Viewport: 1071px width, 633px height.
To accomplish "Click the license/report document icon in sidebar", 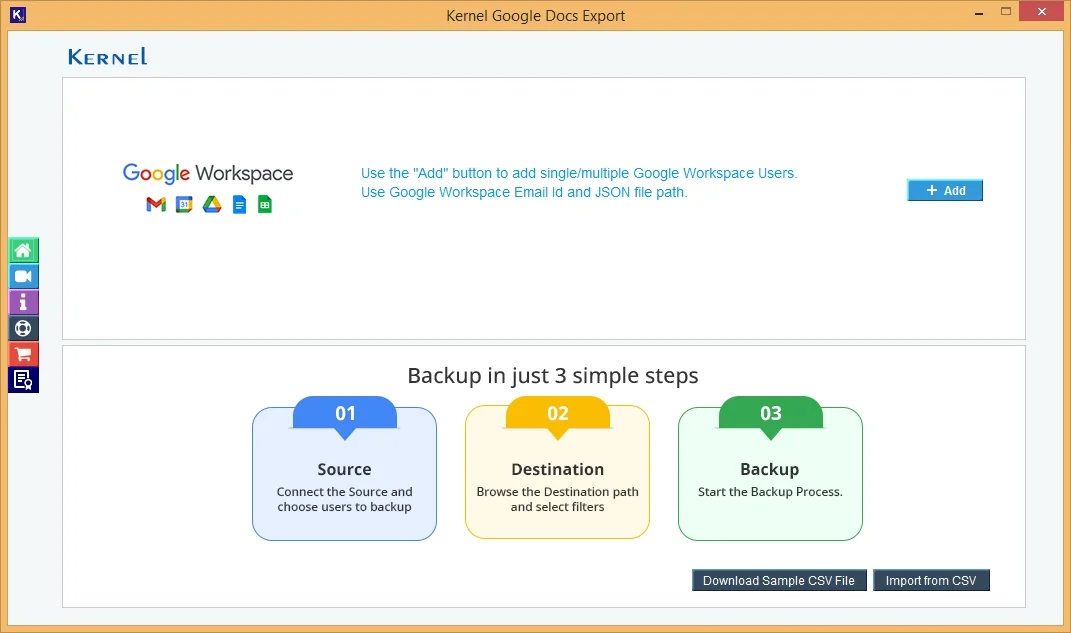I will point(23,380).
